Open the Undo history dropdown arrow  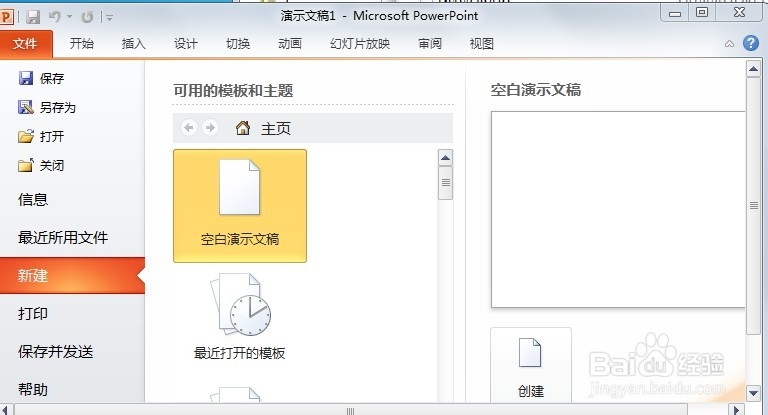pos(70,17)
